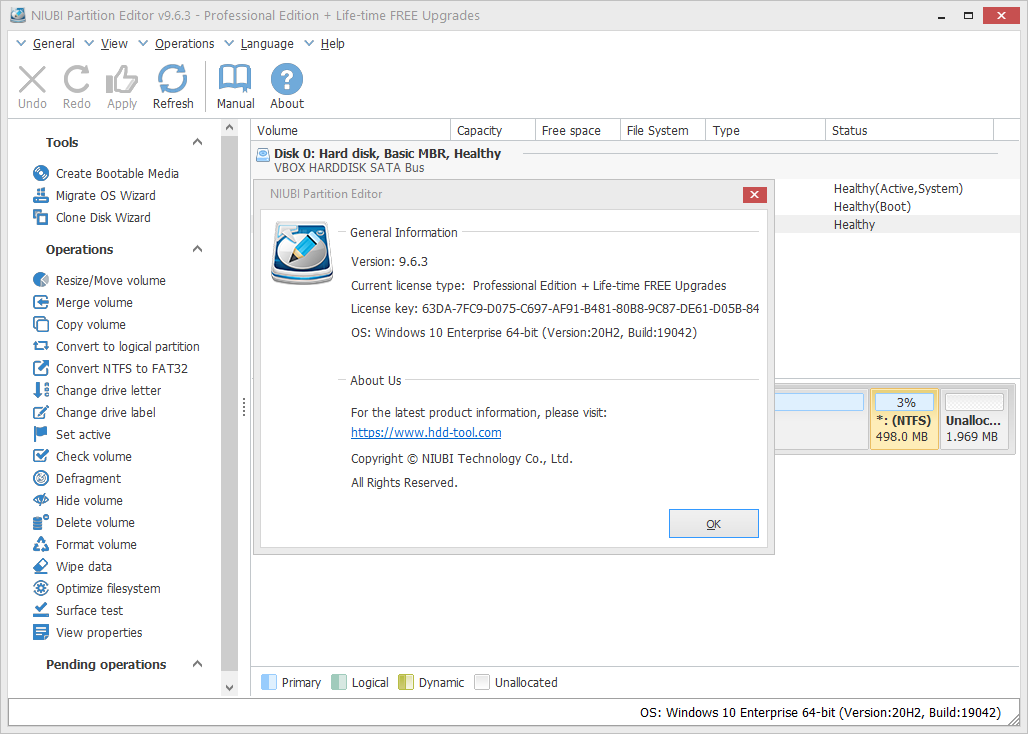Sort by the File System column

coord(663,130)
